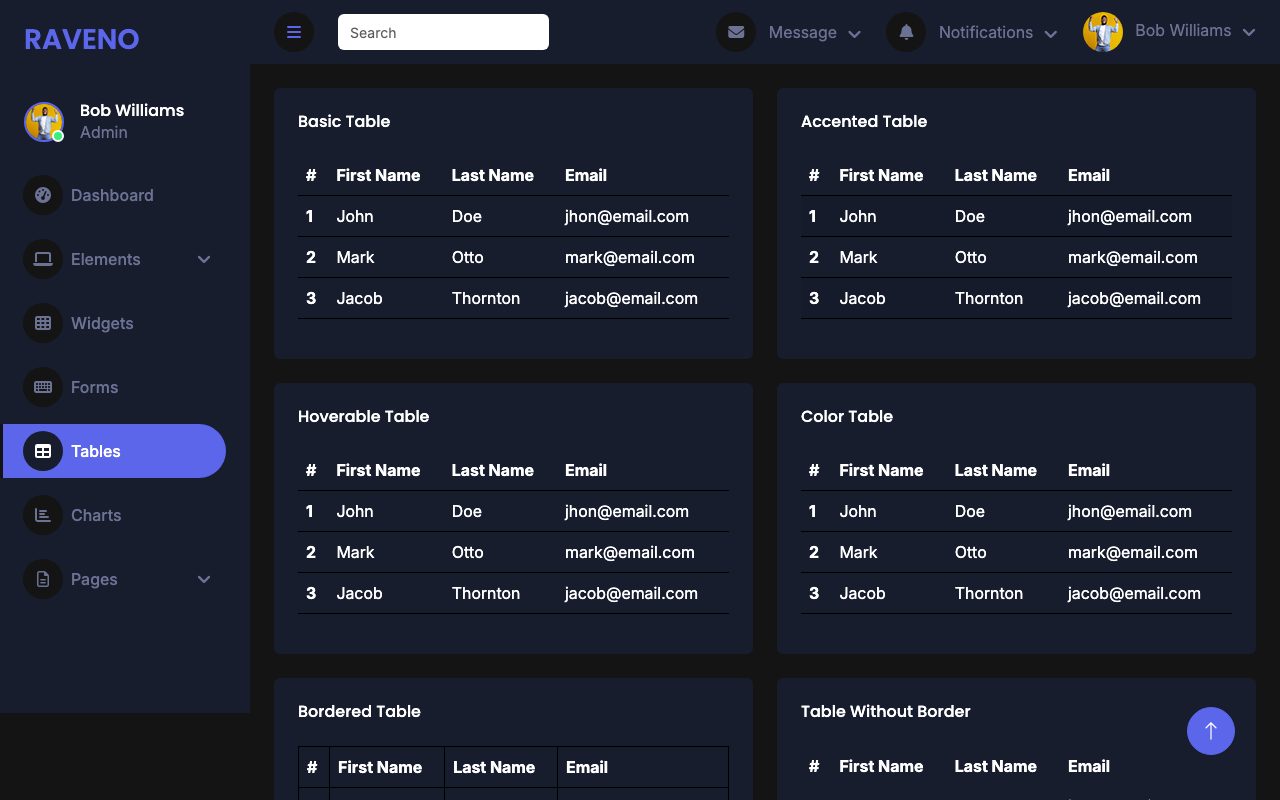Screen dimensions: 1280x800
Task: Open the Notifications dropdown
Action: coord(972,32)
